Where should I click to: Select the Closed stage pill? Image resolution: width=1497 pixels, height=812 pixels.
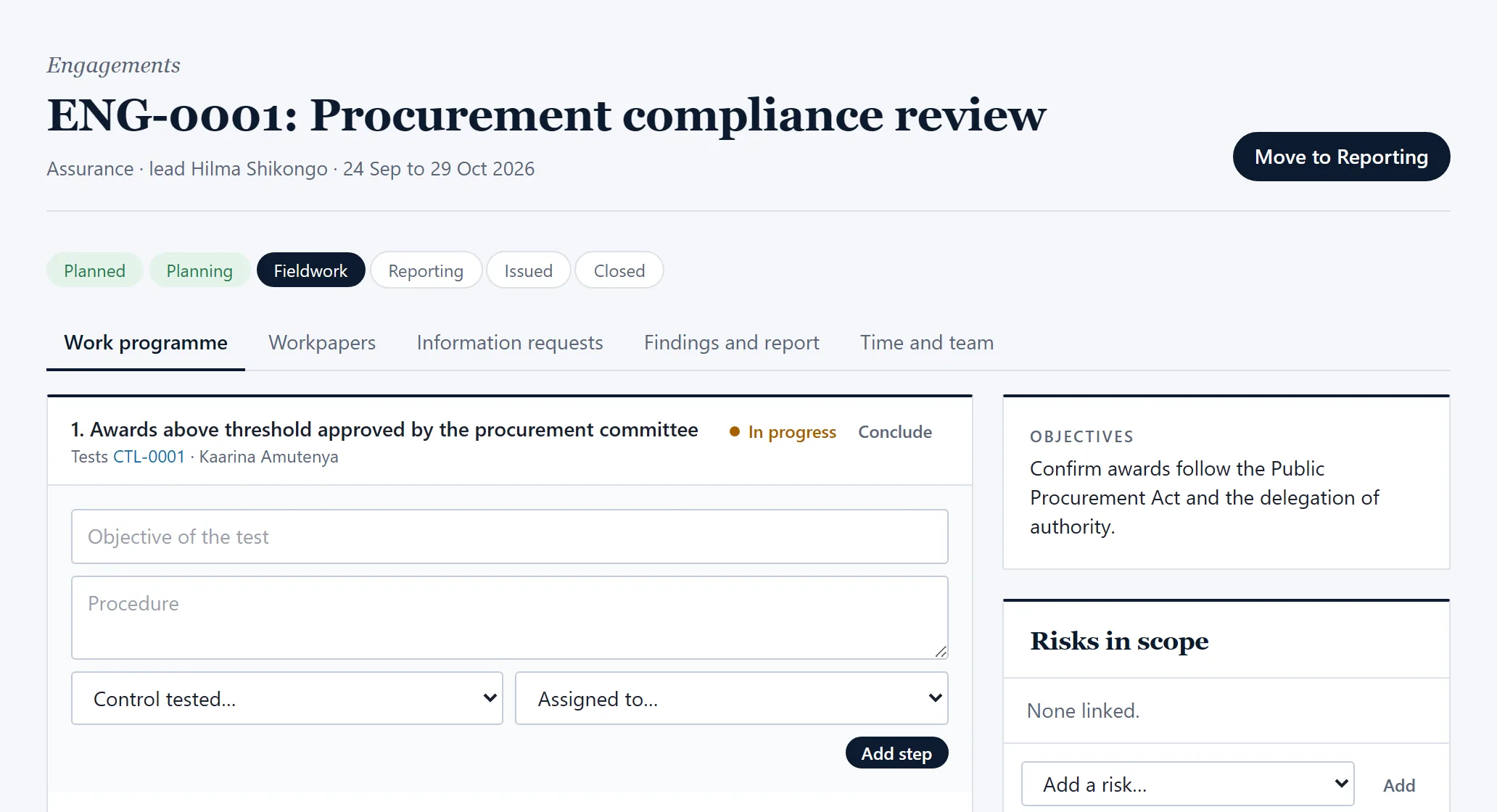tap(619, 270)
